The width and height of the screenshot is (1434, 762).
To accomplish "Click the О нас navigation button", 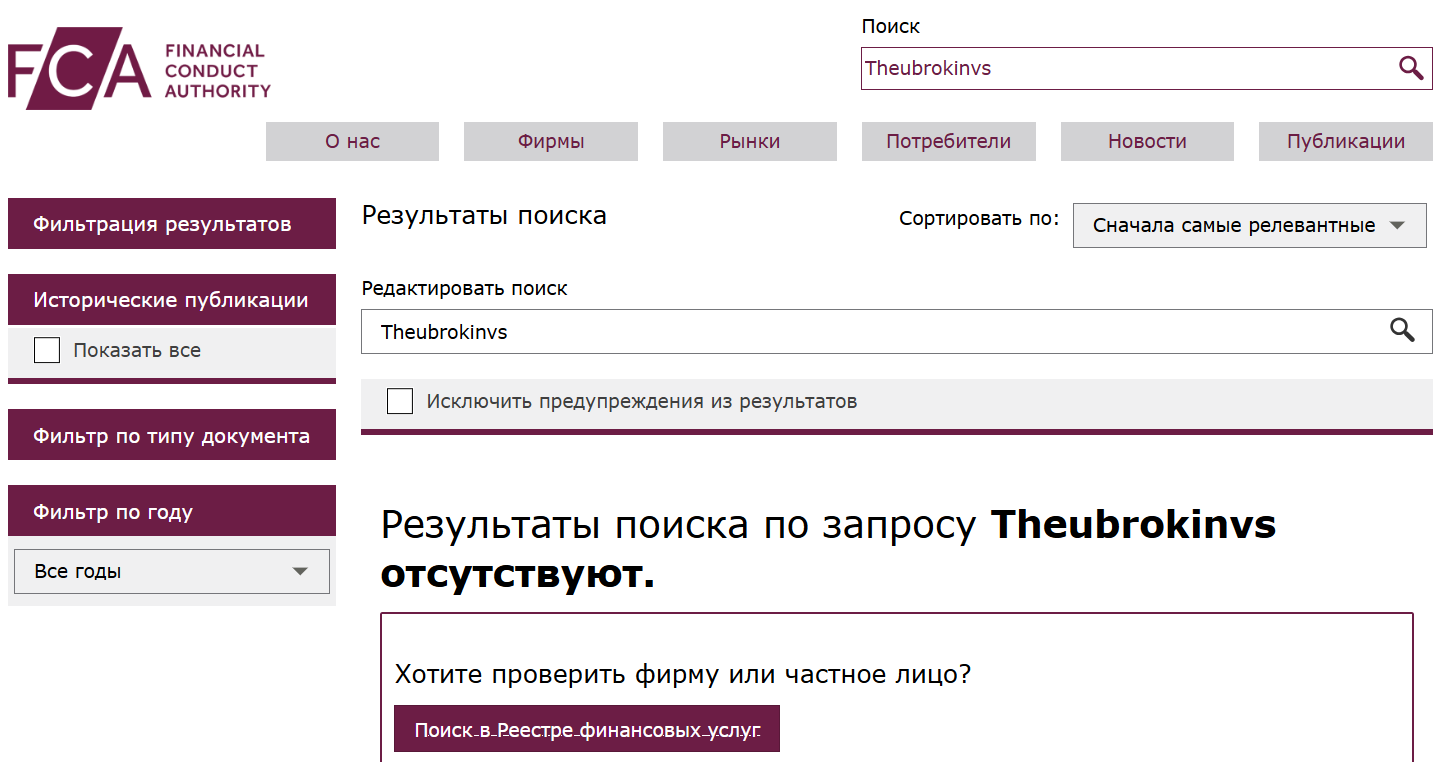I will coord(351,141).
